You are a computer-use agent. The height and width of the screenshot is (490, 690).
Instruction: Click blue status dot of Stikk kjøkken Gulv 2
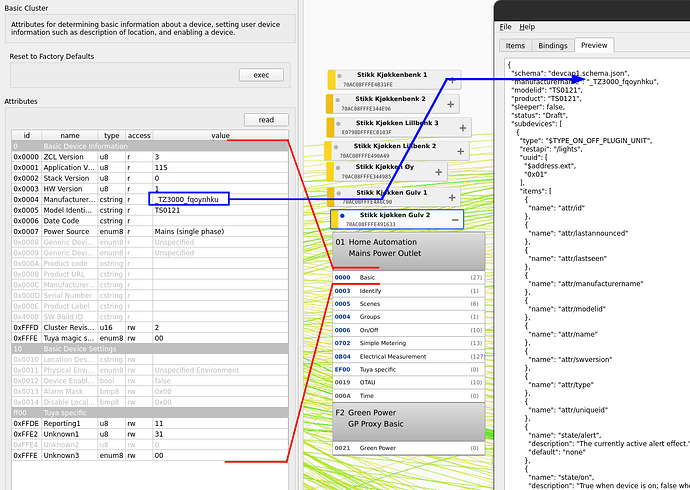tap(342, 216)
